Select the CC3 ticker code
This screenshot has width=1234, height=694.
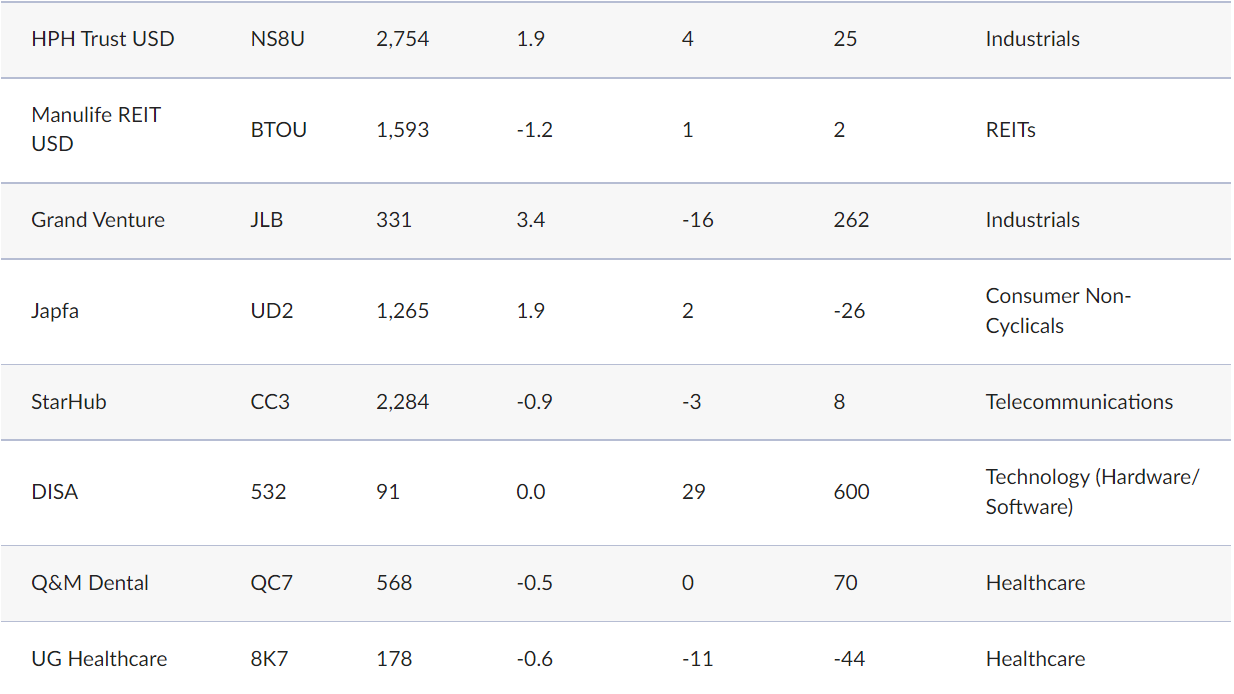(271, 402)
